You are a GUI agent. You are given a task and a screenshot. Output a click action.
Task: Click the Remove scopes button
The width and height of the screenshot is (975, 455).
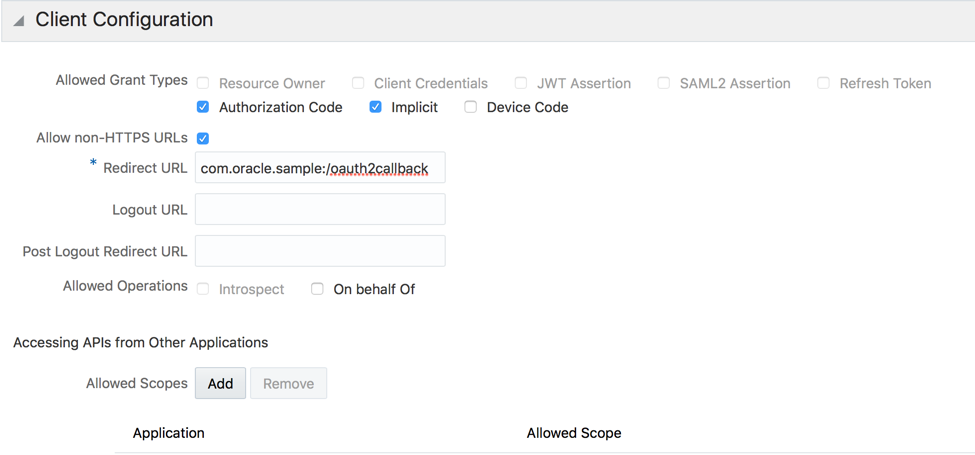point(288,384)
